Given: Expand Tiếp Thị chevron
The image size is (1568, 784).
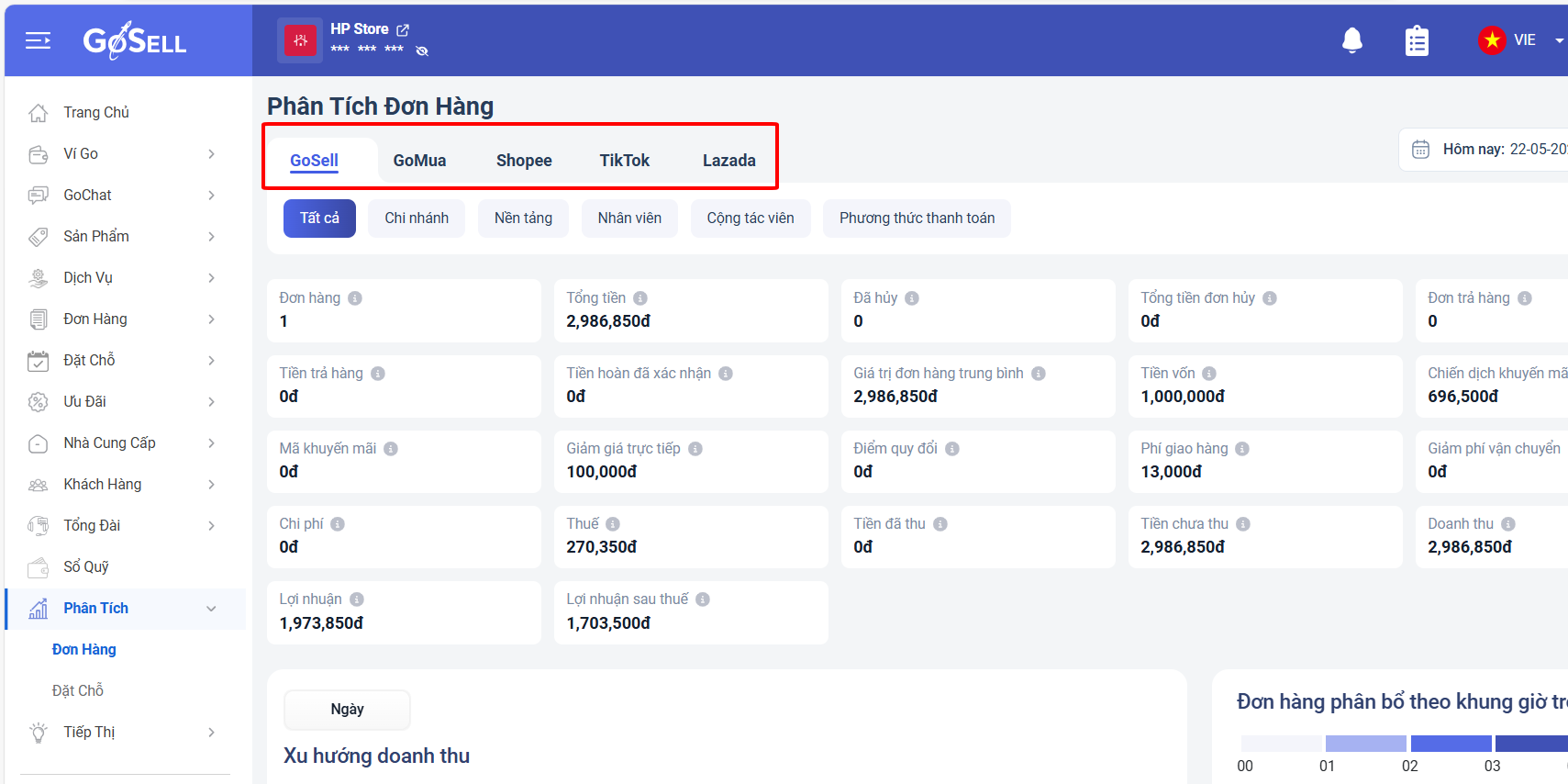Looking at the screenshot, I should click(x=211, y=733).
